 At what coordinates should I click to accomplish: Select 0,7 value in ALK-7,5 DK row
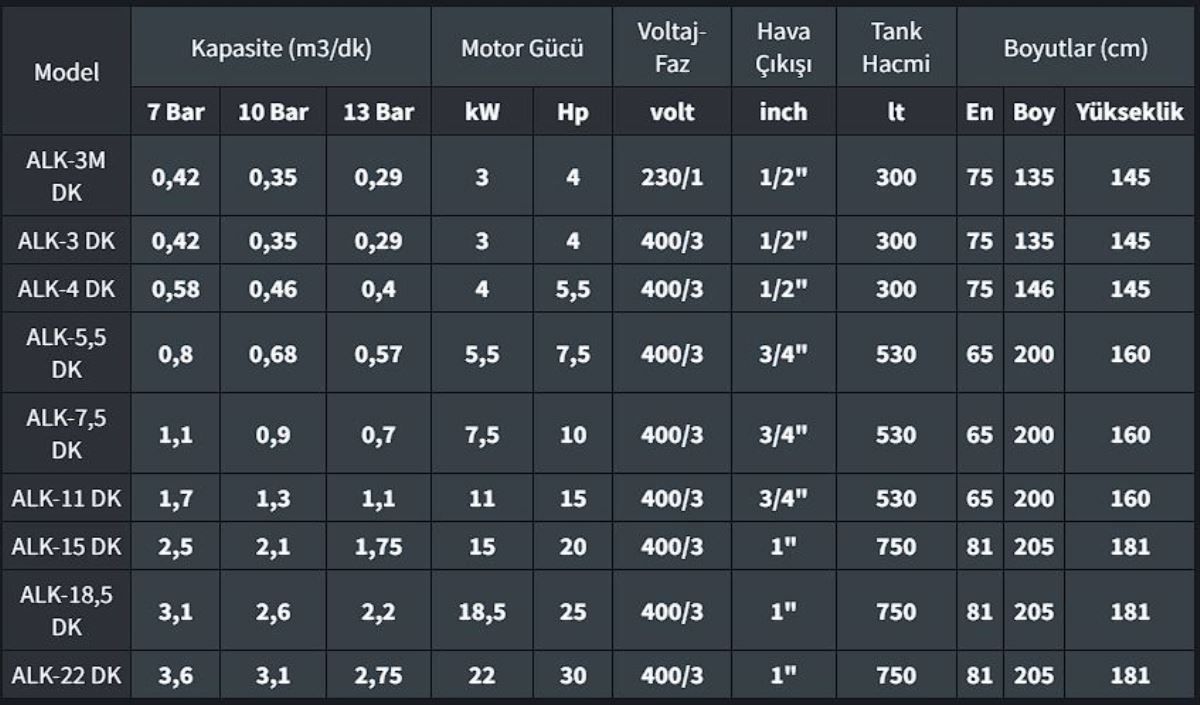pyautogui.click(x=377, y=436)
